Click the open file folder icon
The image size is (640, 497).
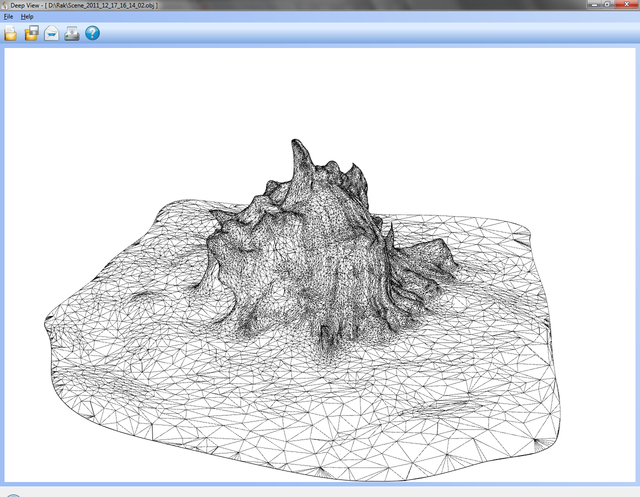[11, 33]
